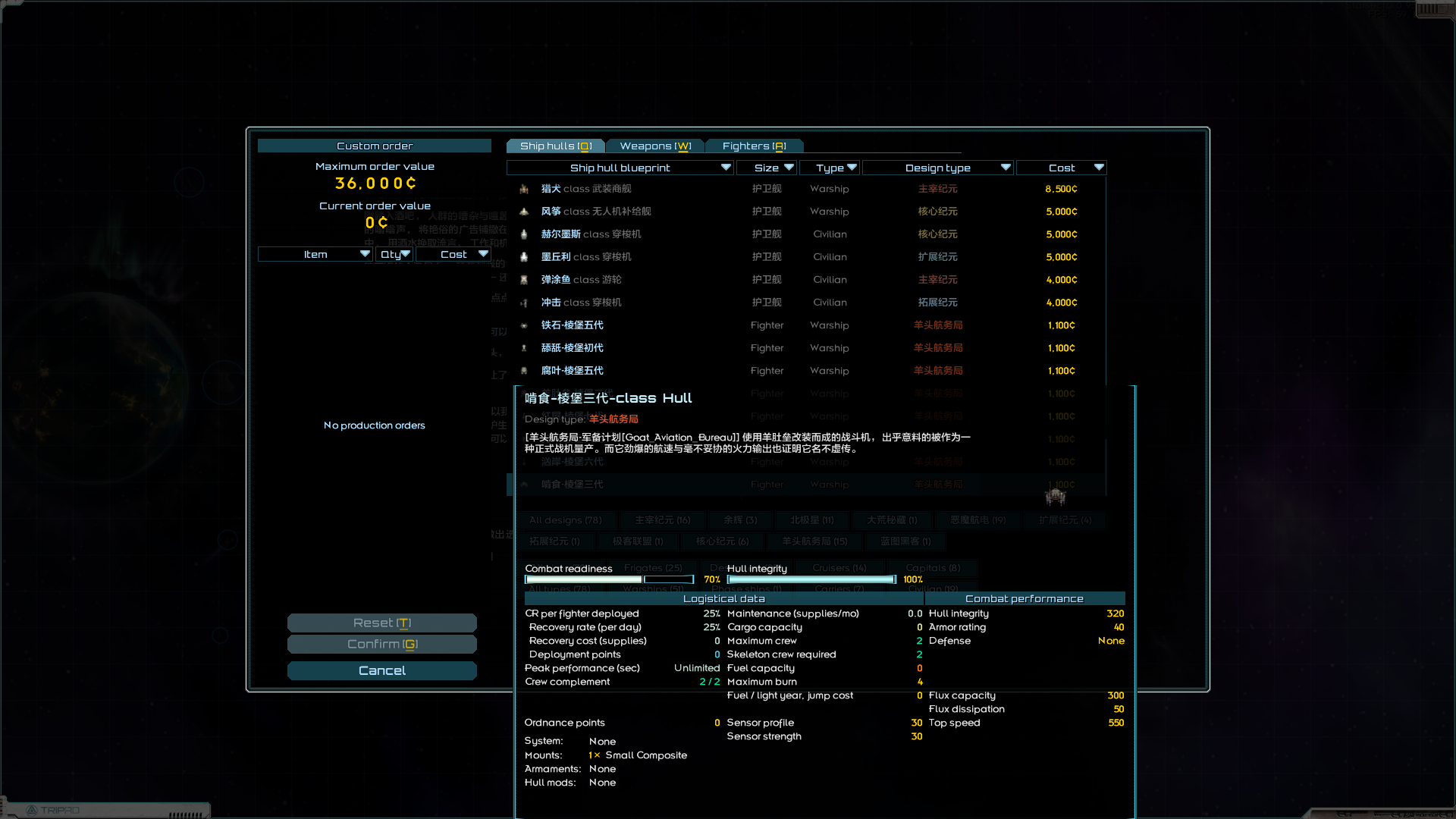Click the 弹涂鱼 class liner icon
This screenshot has height=819, width=1456.
[524, 280]
